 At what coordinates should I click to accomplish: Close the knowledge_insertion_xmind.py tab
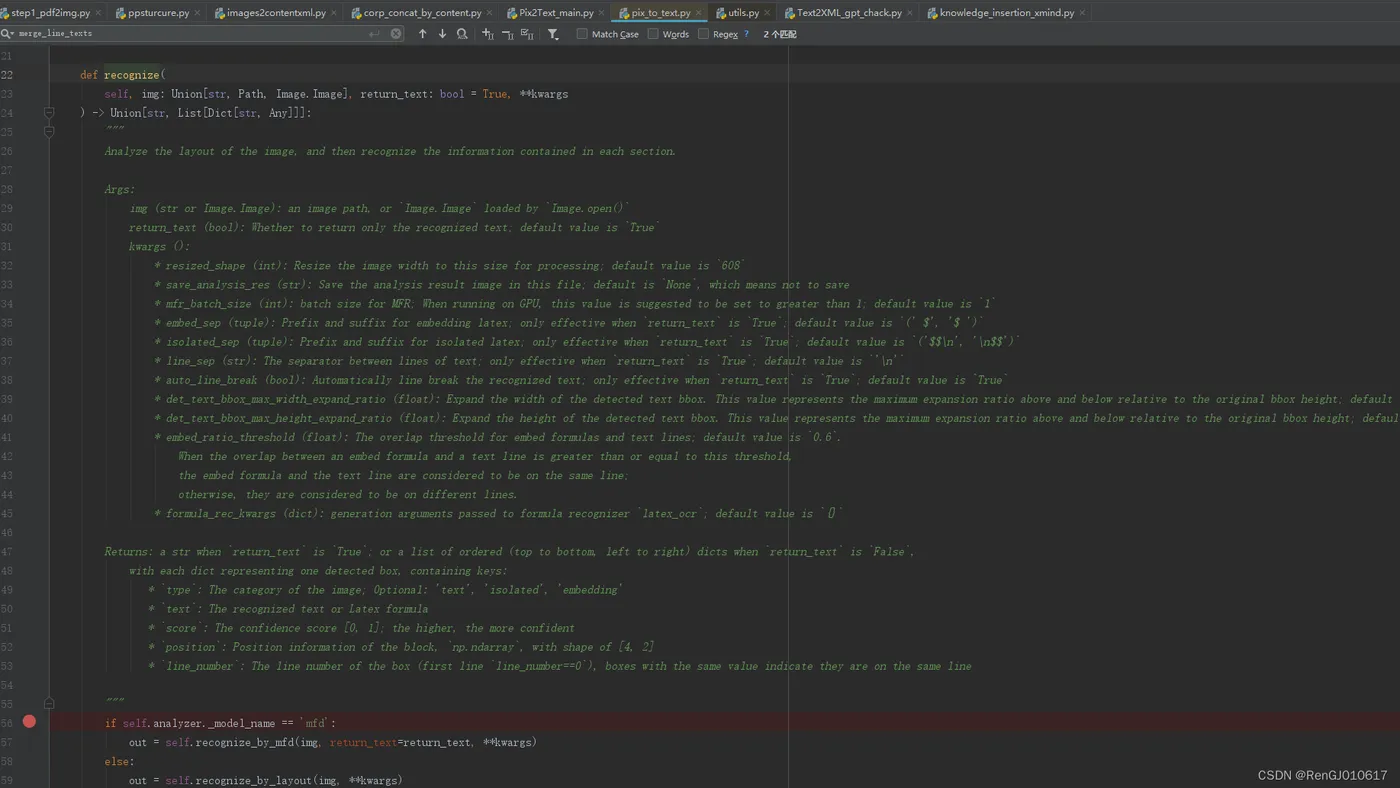tap(1083, 13)
